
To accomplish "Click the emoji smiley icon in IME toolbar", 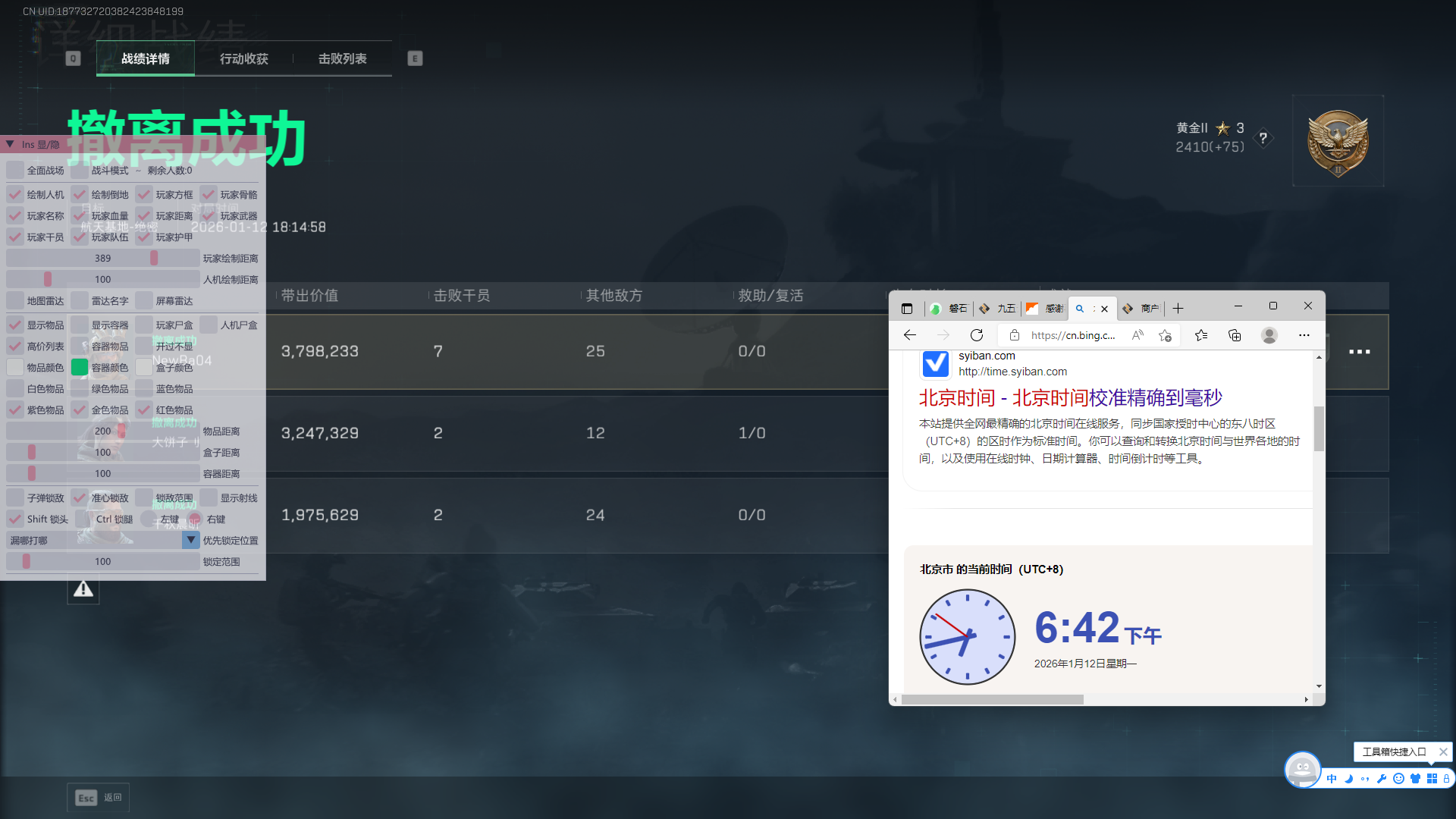I will pos(1398,779).
